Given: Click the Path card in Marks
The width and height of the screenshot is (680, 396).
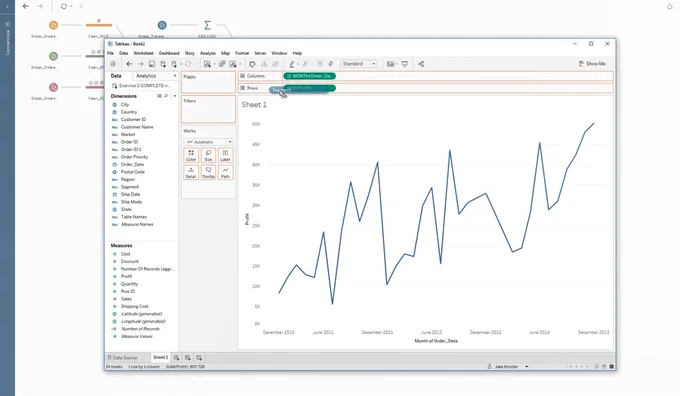Looking at the screenshot, I should pos(225,173).
